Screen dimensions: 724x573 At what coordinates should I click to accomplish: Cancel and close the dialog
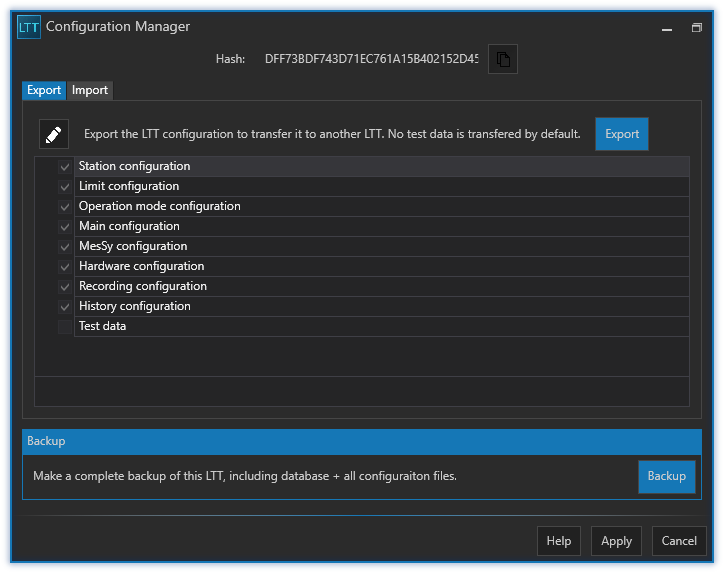pyautogui.click(x=679, y=541)
